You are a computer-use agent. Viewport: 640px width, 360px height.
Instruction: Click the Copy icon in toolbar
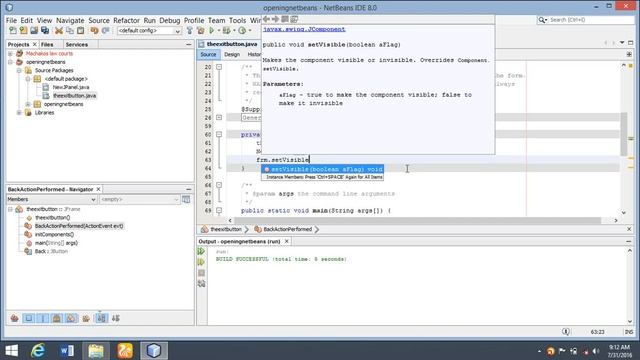(70, 31)
